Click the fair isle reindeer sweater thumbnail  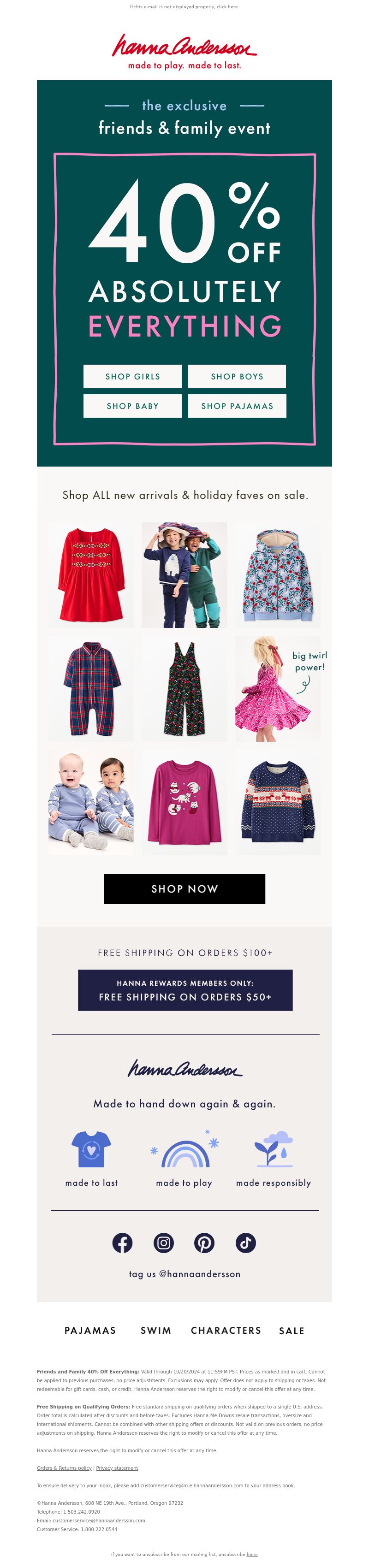coord(278,802)
